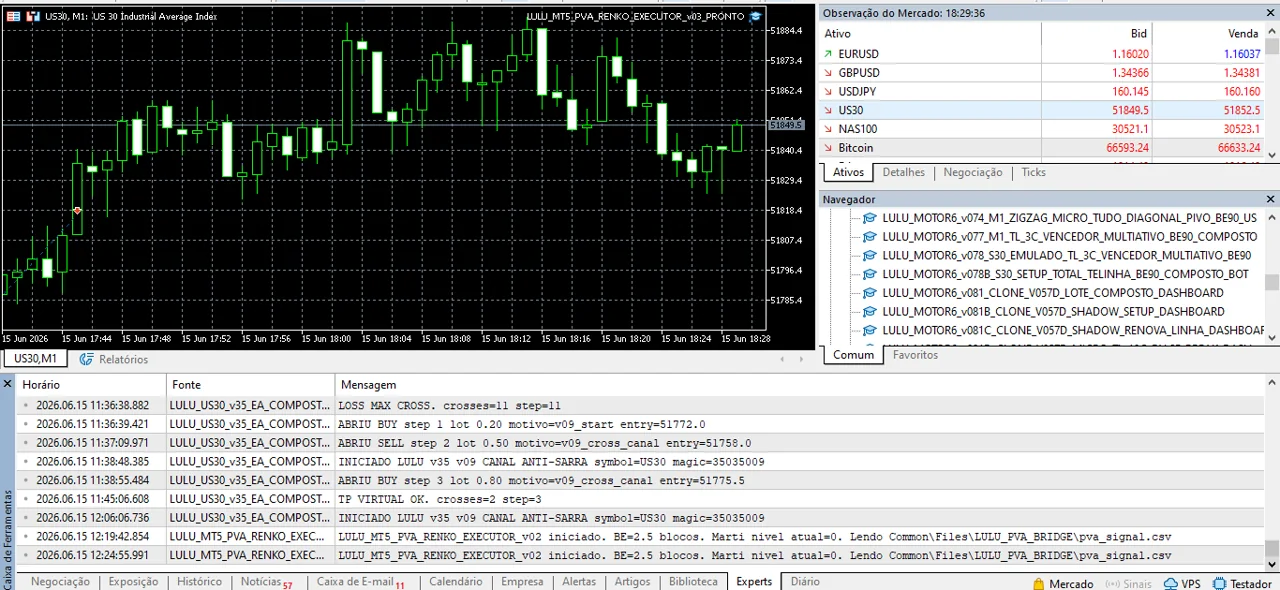1280x590 pixels.
Task: Click the expert icon of LULU_MOTOR6_v077_M1_TL_3C
Action: coord(869,237)
